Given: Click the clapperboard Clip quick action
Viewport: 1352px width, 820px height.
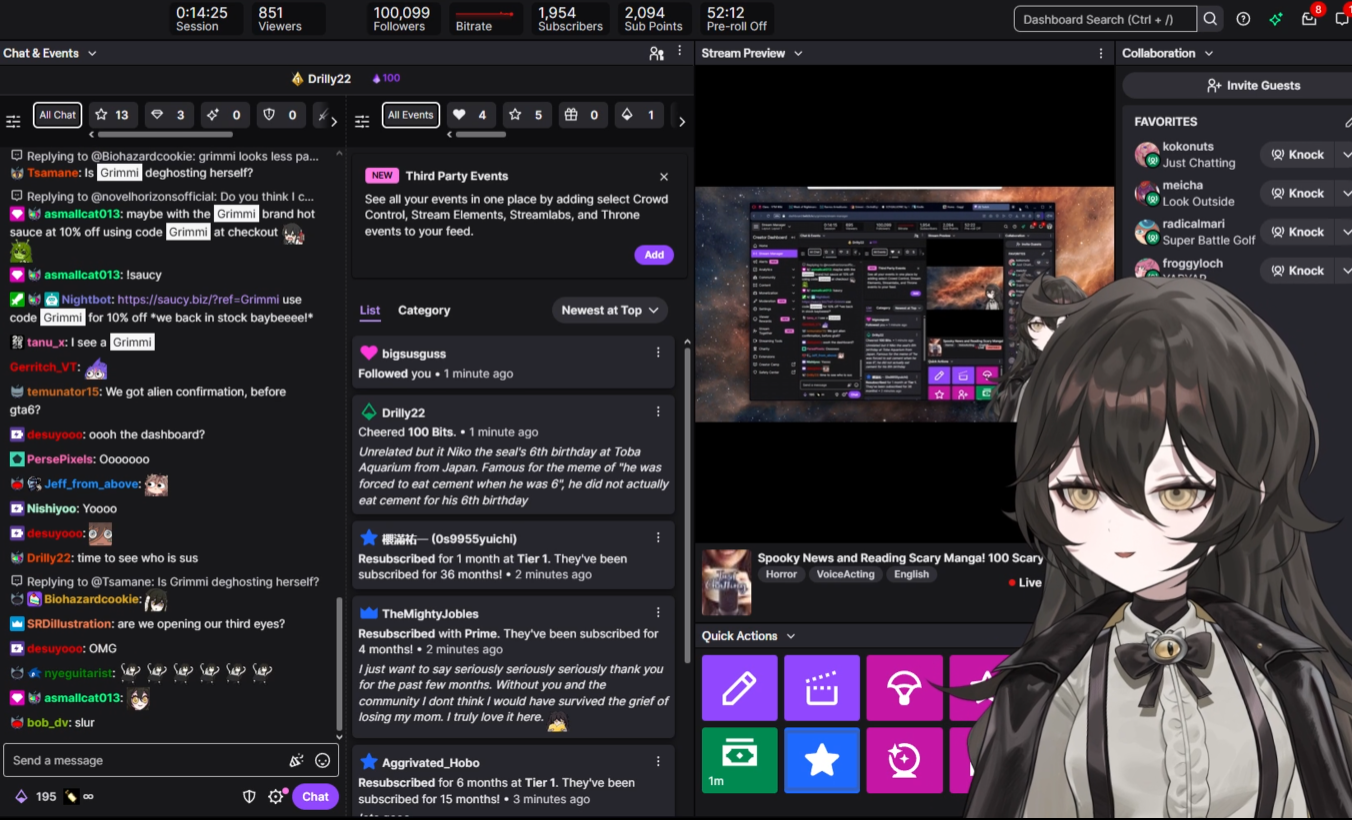Looking at the screenshot, I should tap(822, 688).
